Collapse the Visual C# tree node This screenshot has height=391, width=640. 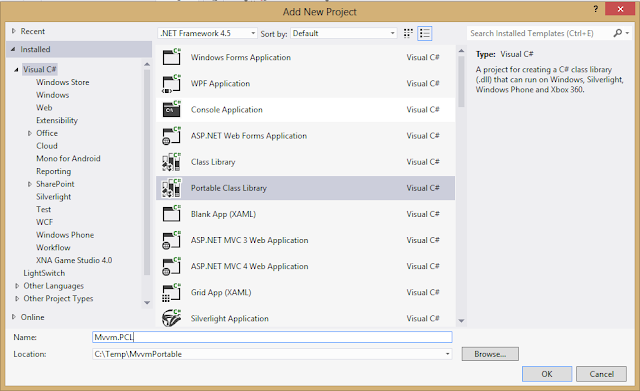point(16,70)
